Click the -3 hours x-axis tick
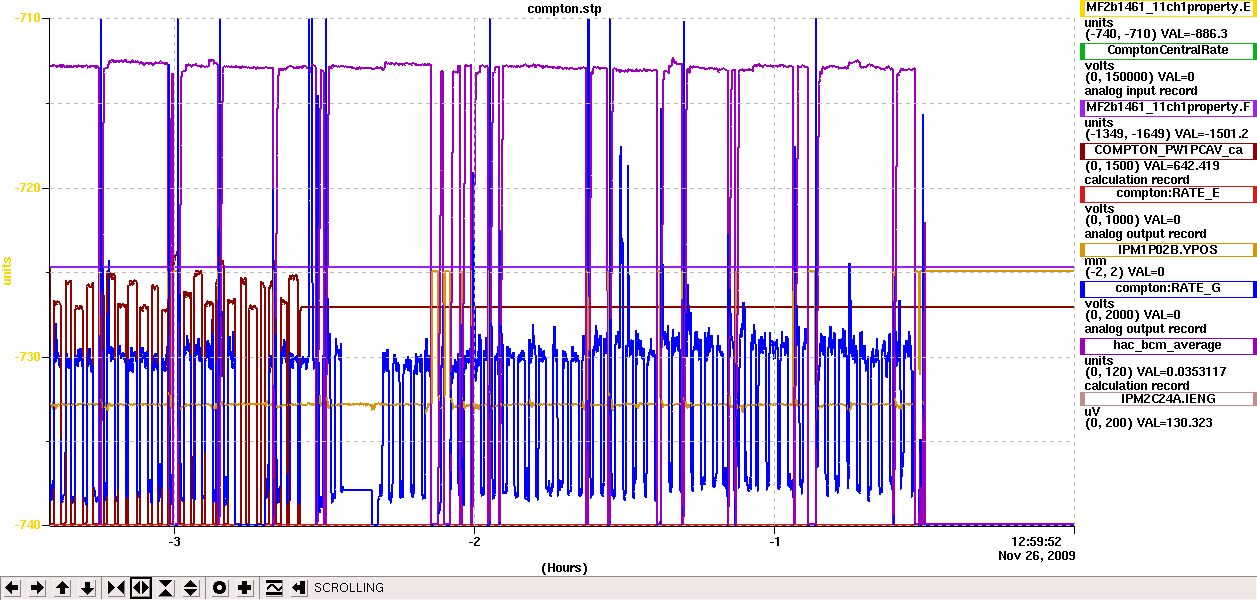Viewport: 1257px width, 600px height. (174, 541)
